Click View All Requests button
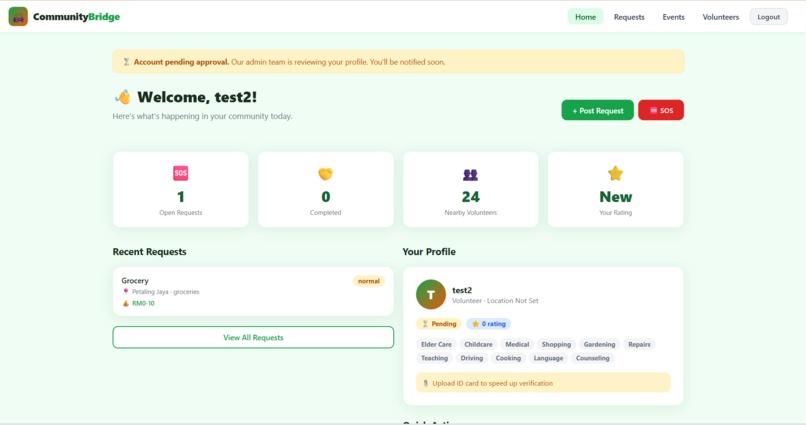 [x=253, y=337]
